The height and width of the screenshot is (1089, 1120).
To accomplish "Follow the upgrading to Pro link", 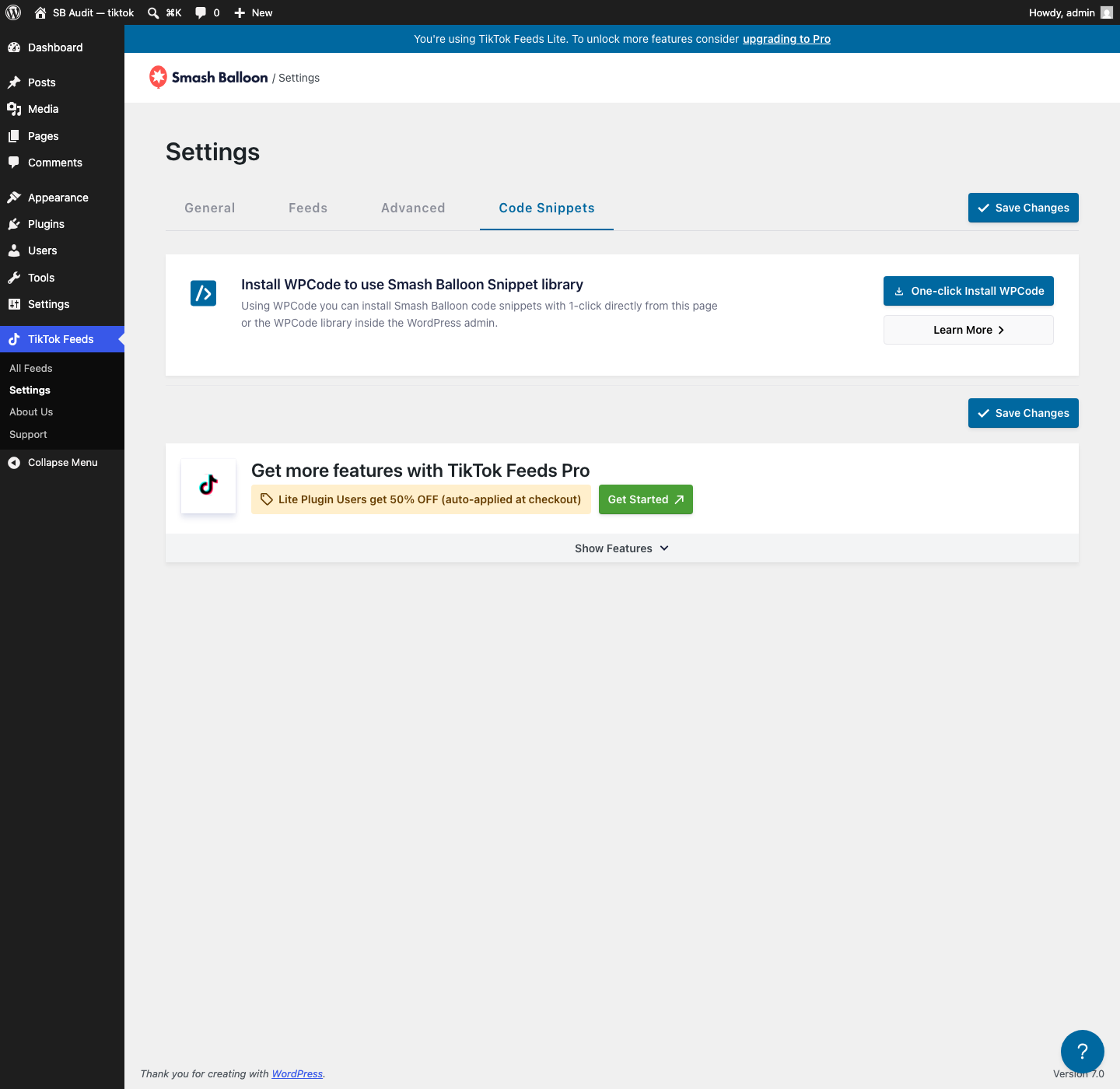I will (x=786, y=39).
